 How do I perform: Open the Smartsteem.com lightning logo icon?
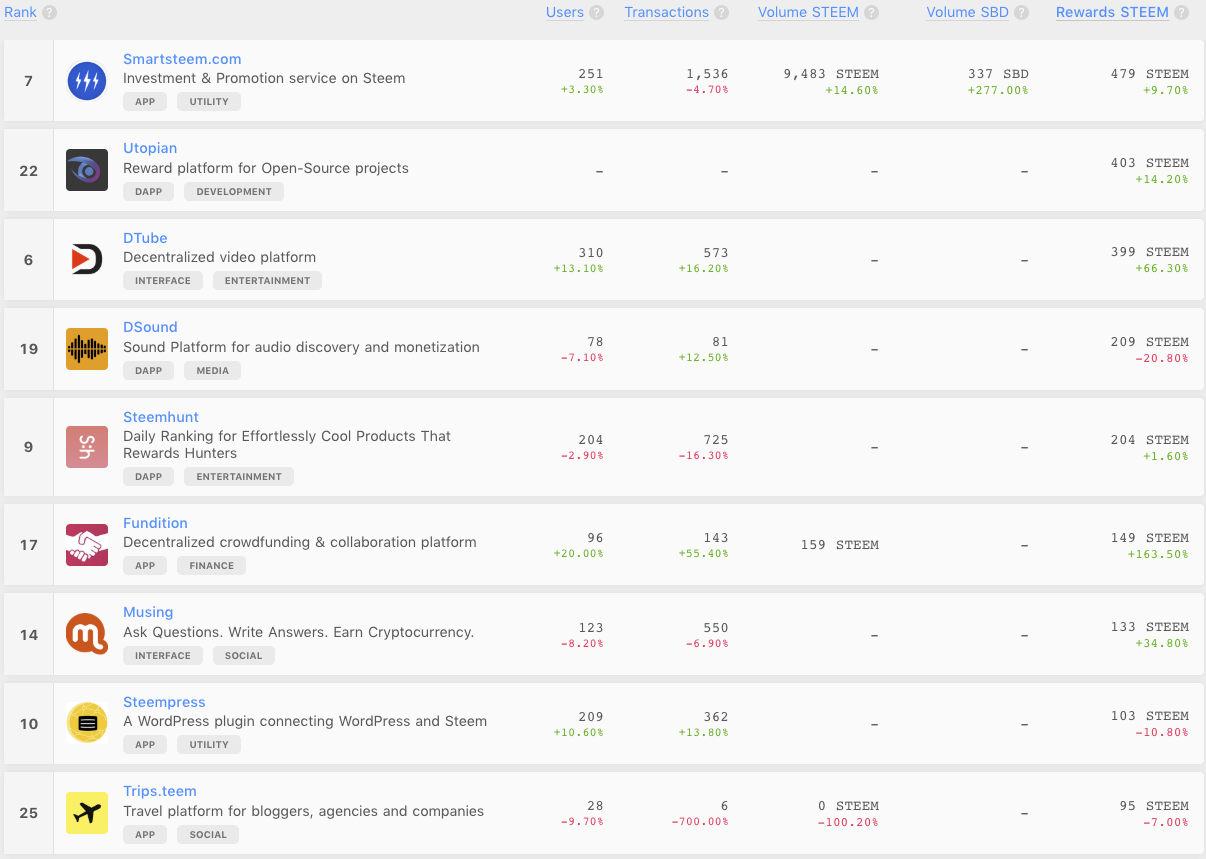(x=87, y=81)
